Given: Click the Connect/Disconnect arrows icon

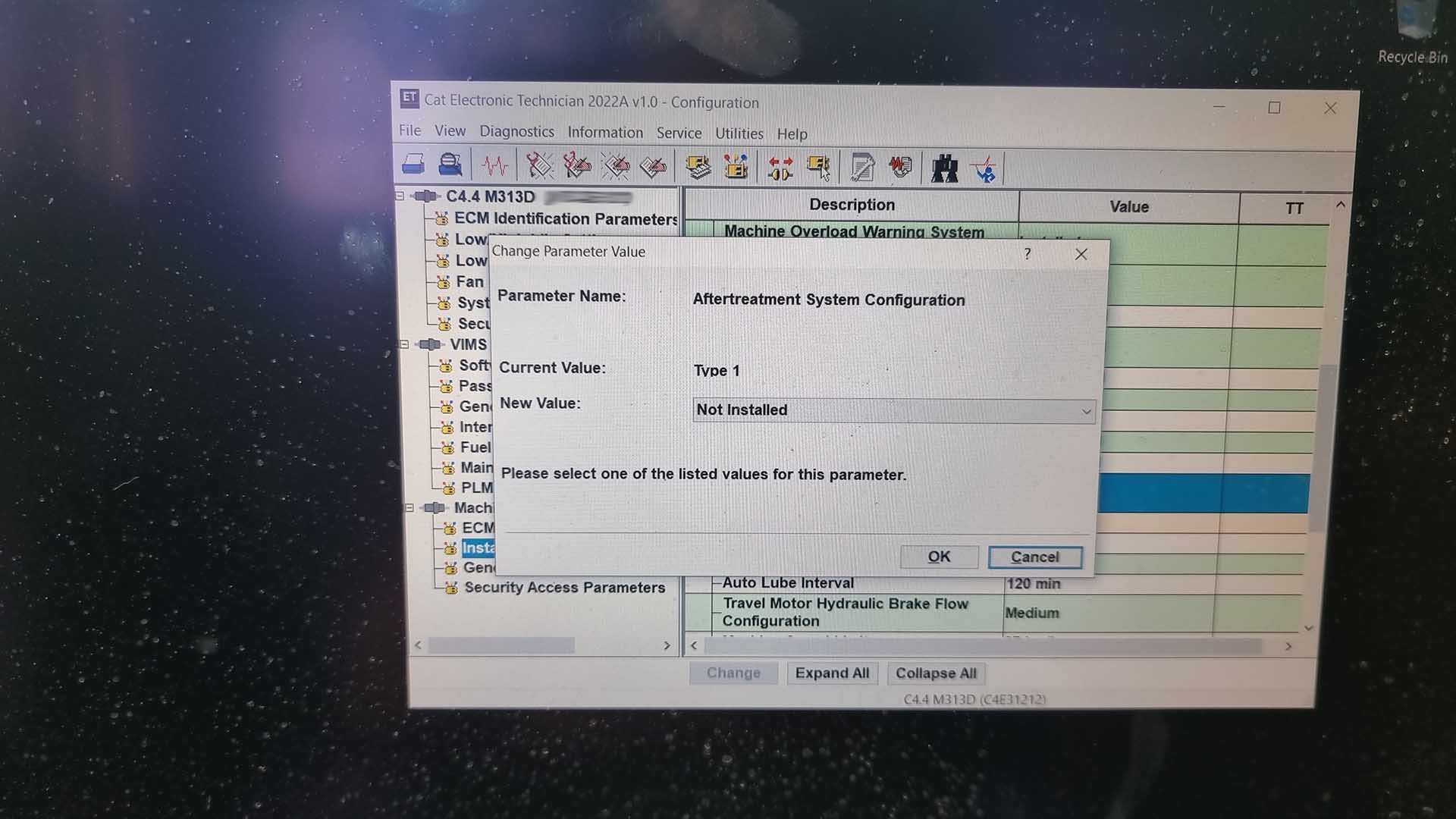Looking at the screenshot, I should (780, 168).
